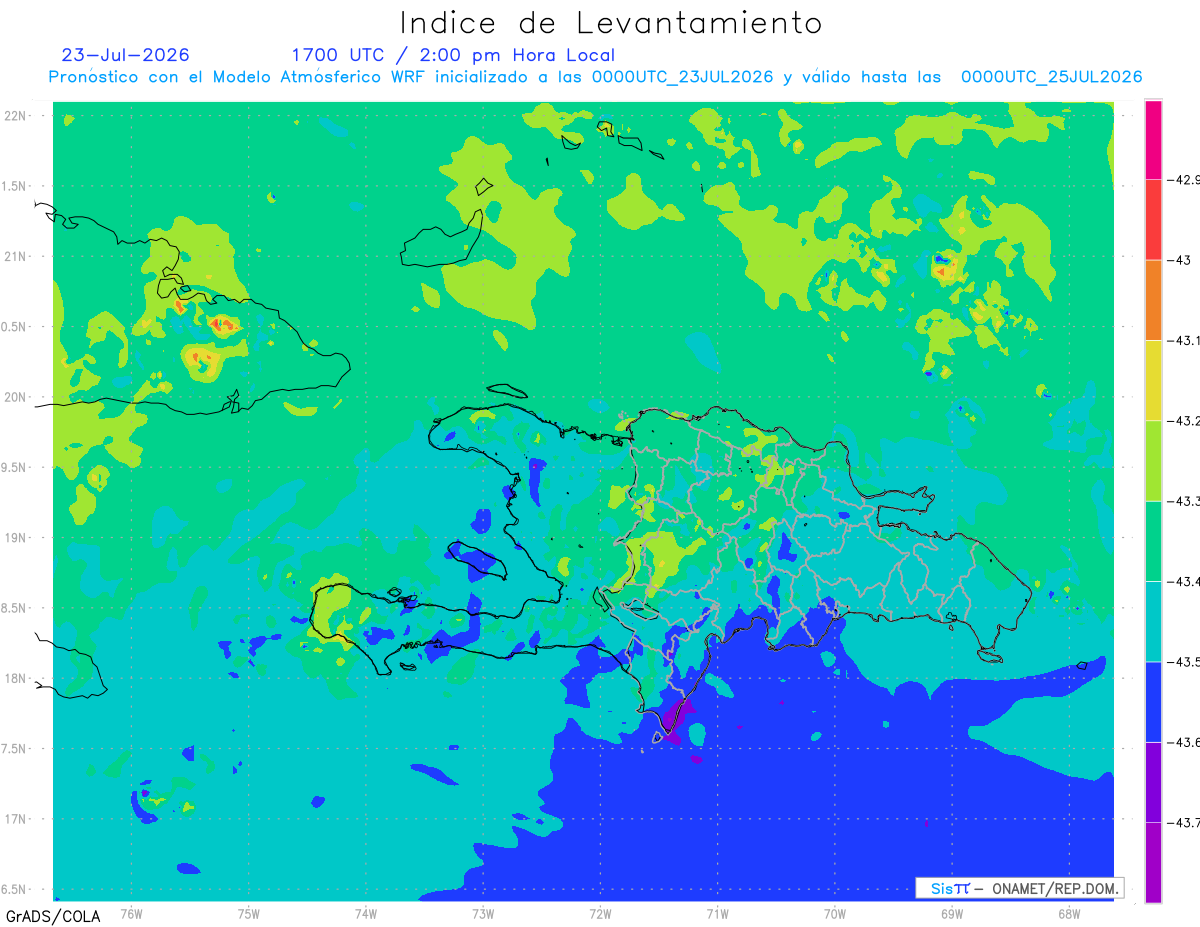Click the '76W' longitude label
The width and height of the screenshot is (1200, 927).
(131, 914)
